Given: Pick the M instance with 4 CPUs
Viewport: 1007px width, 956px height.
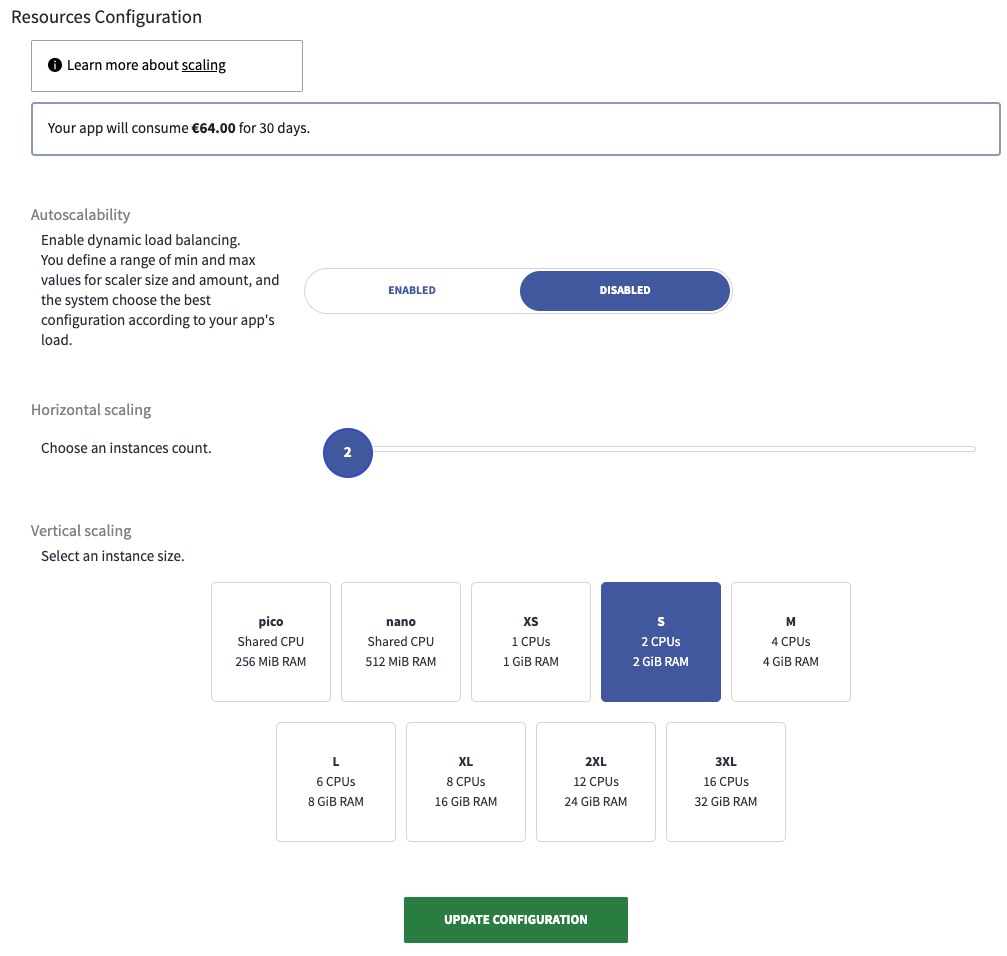Looking at the screenshot, I should coord(791,642).
